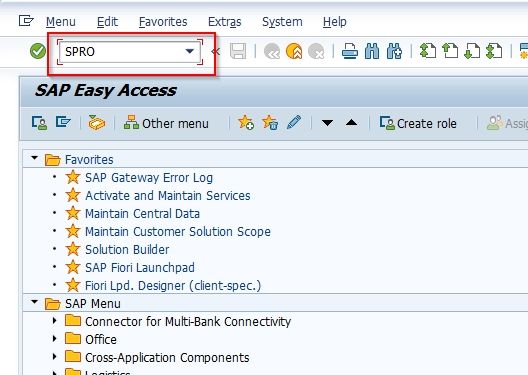The width and height of the screenshot is (528, 375).
Task: Open SAP Fiori Launchpad favorite
Action: click(x=140, y=268)
